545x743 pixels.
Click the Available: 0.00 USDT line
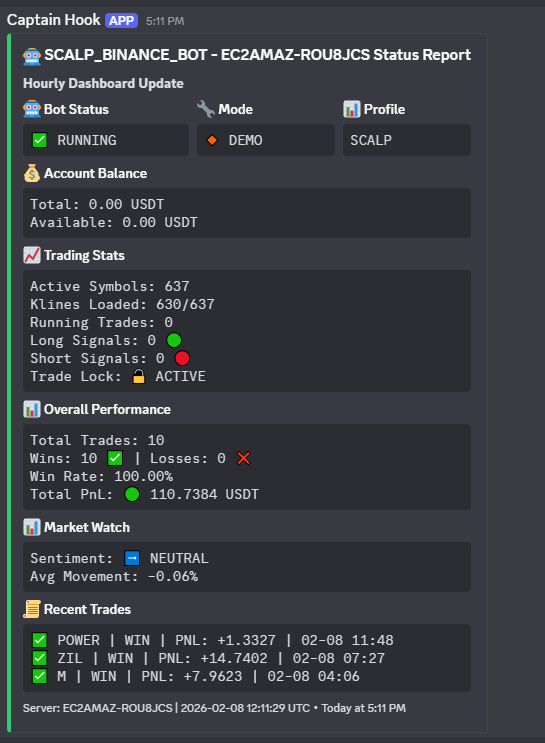pyautogui.click(x=114, y=222)
